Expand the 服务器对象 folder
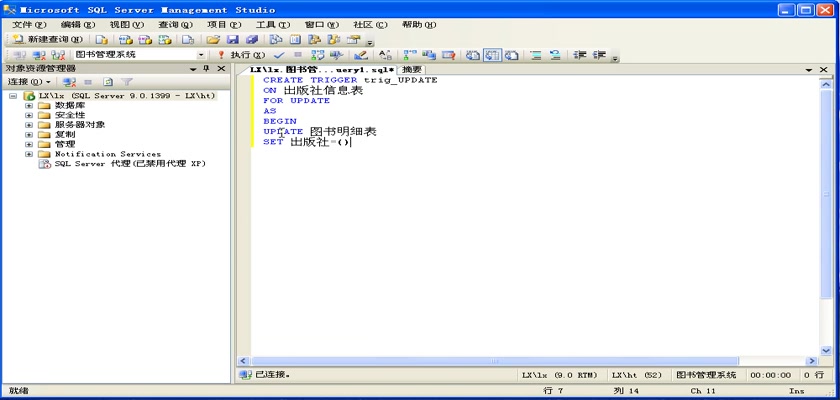The image size is (840, 400). pos(29,125)
